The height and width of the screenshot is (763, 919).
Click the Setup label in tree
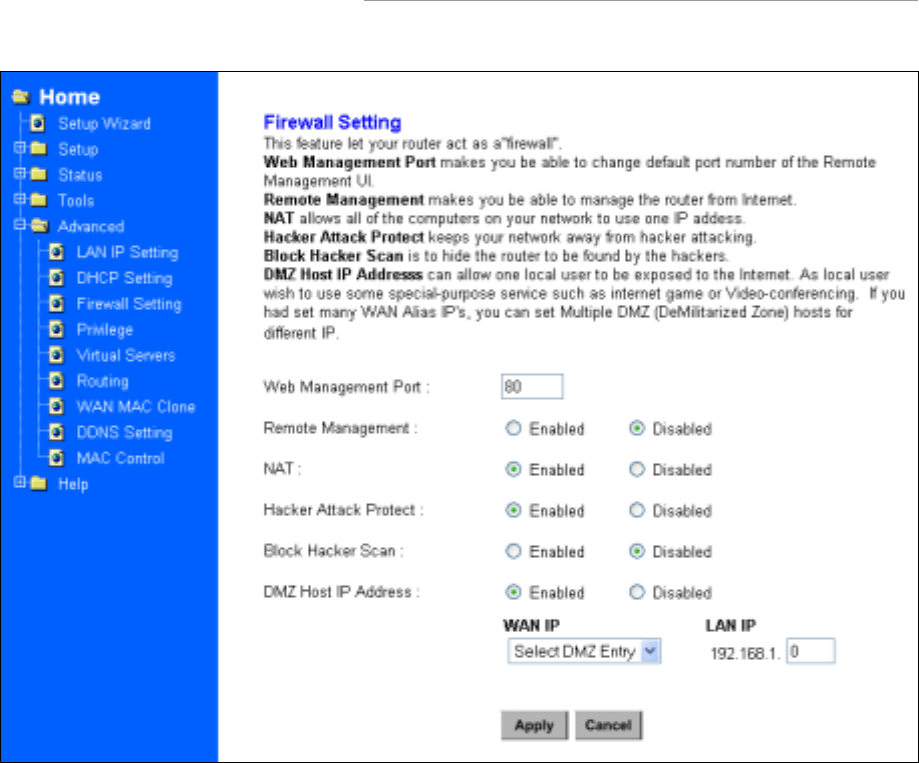[78, 149]
